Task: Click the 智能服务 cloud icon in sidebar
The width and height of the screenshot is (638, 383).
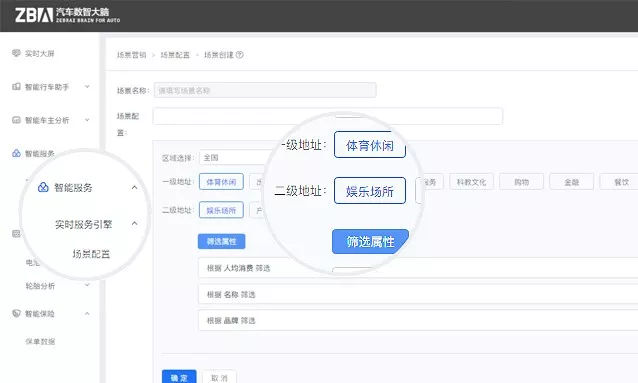Action: coord(16,153)
